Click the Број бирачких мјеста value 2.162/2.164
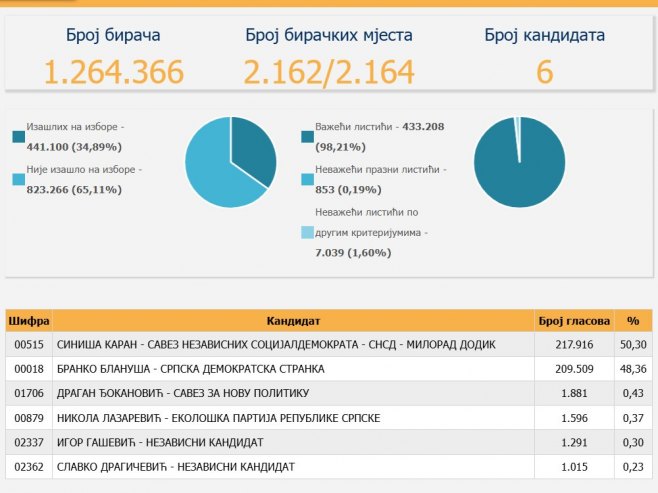This screenshot has height=493, width=658. tap(328, 72)
